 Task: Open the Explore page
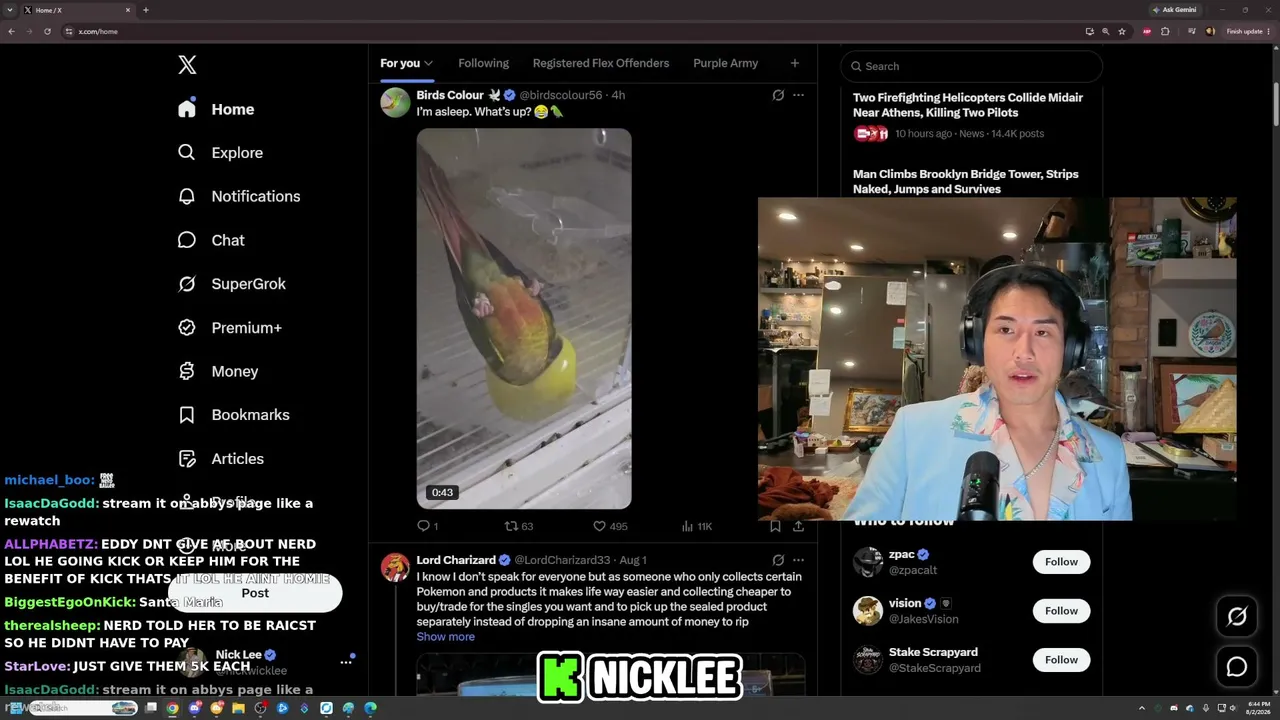220,153
